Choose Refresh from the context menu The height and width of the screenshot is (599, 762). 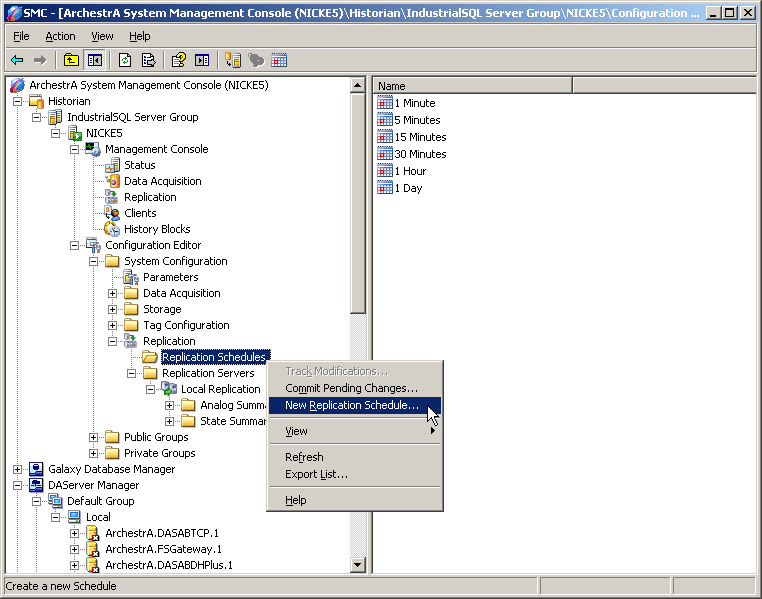point(355,457)
